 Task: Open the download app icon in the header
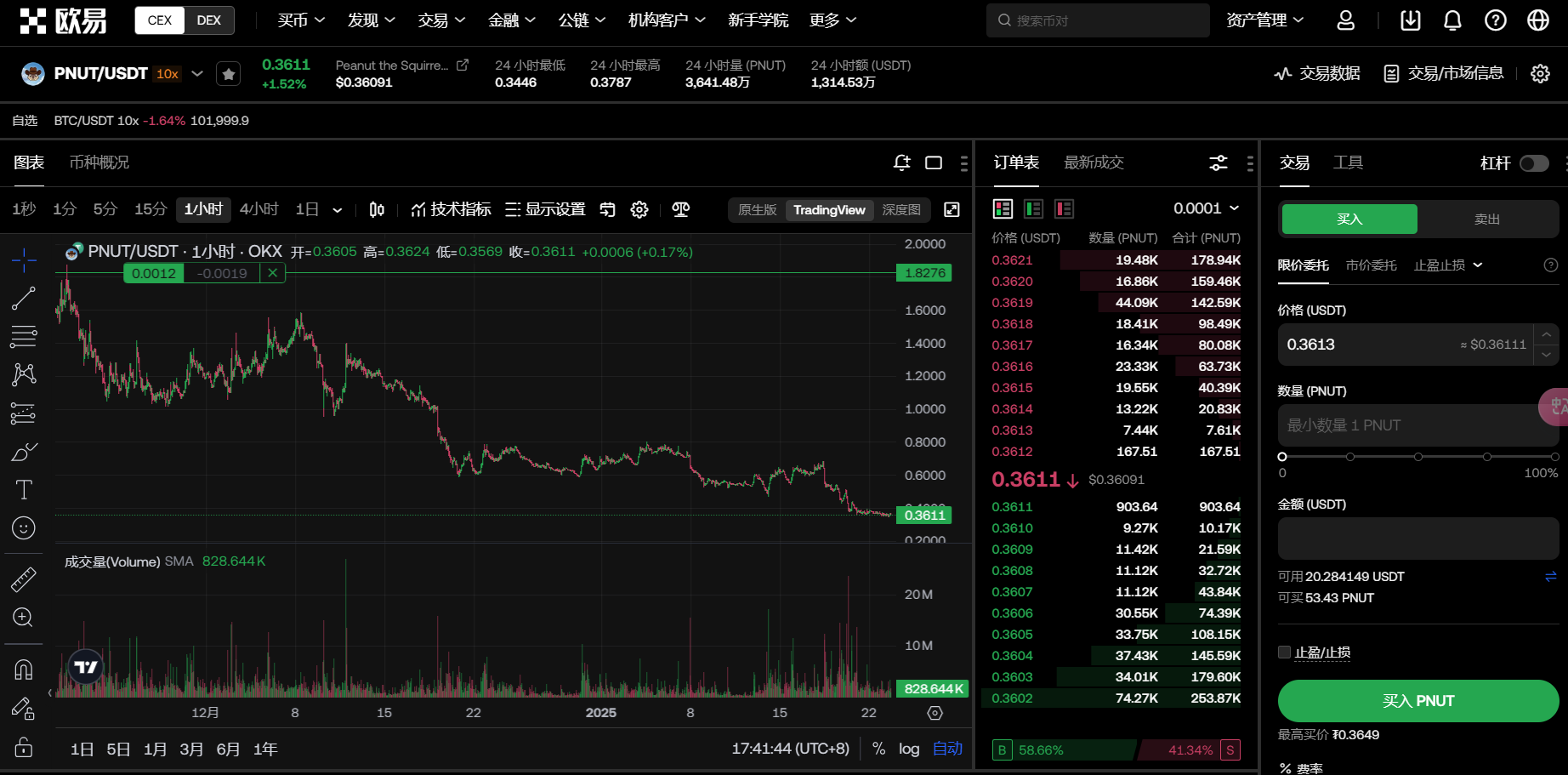(x=1411, y=20)
